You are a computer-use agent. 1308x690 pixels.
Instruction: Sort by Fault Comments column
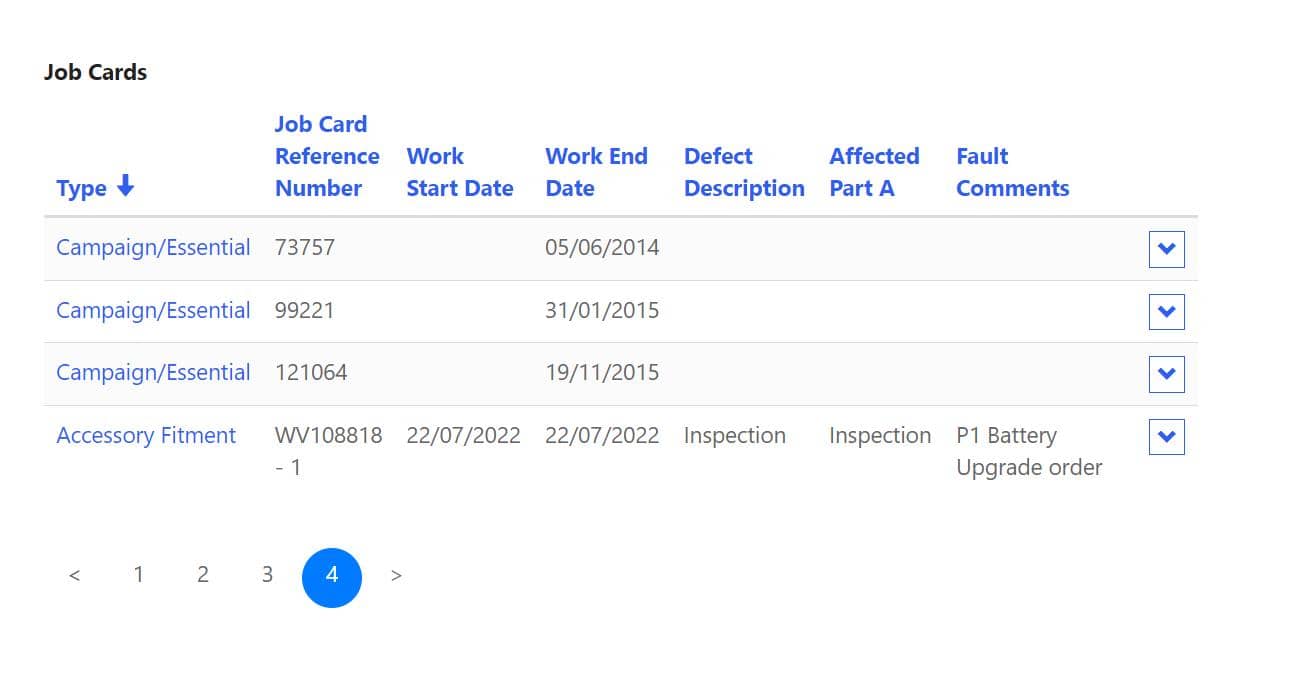tap(1012, 172)
